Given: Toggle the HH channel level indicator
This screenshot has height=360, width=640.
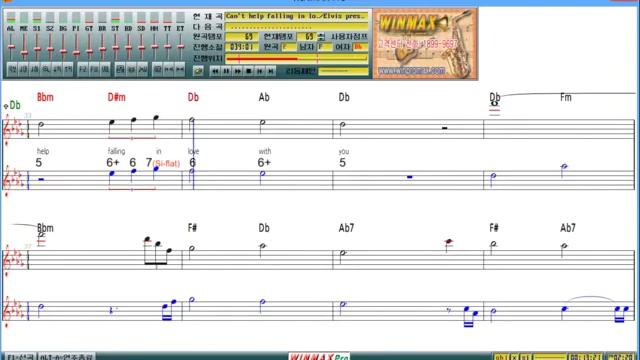Looking at the screenshot, I should 155,18.
